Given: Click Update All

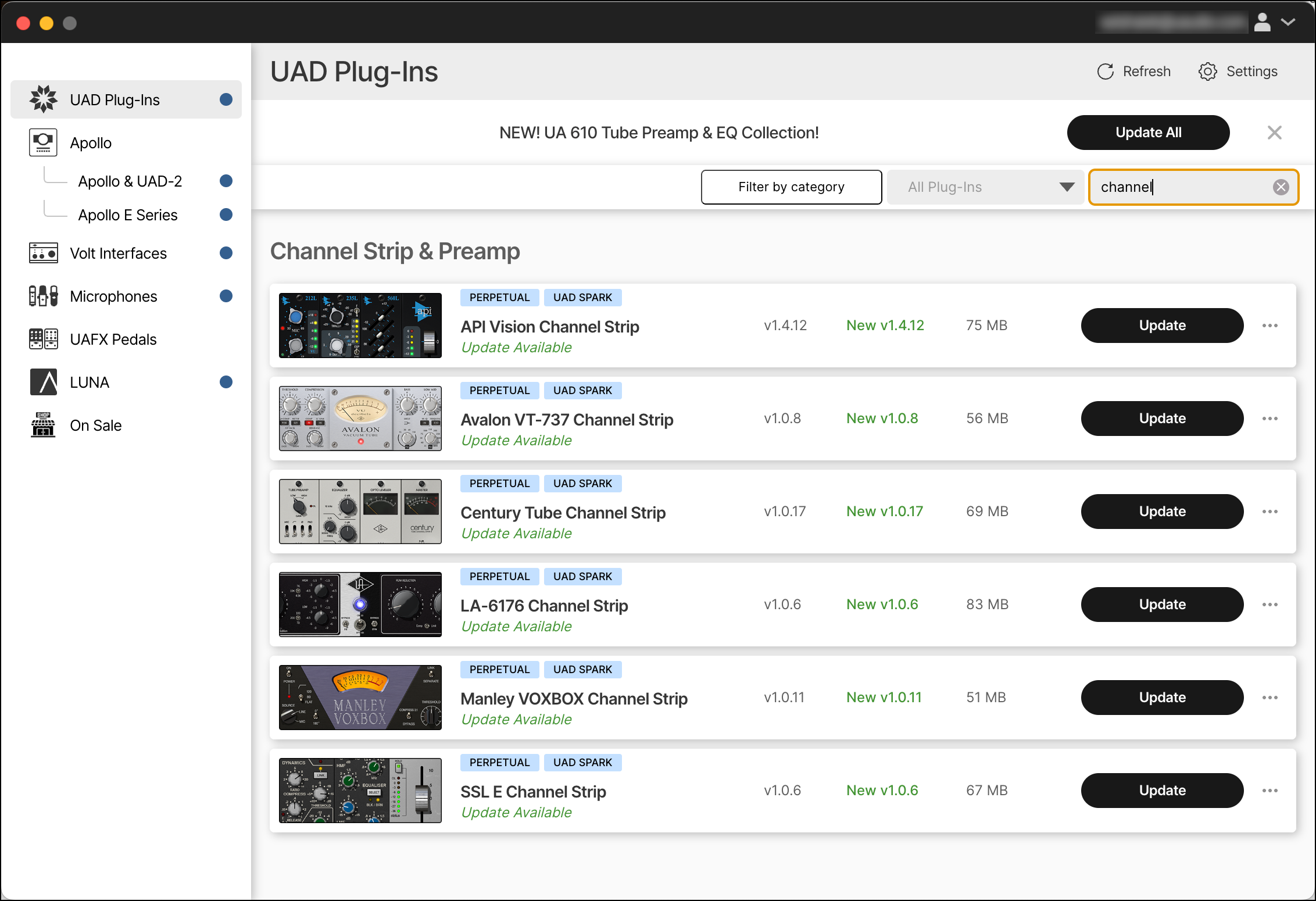Looking at the screenshot, I should tap(1147, 132).
